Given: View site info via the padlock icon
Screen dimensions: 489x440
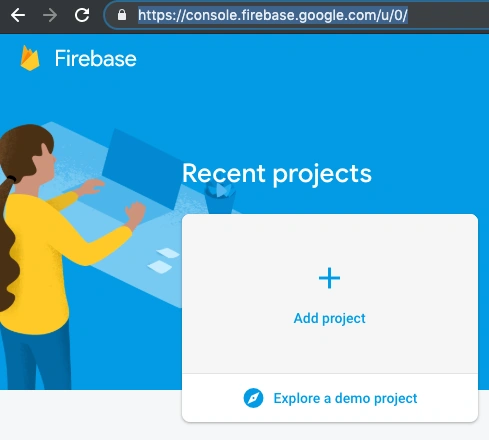Looking at the screenshot, I should coord(122,15).
